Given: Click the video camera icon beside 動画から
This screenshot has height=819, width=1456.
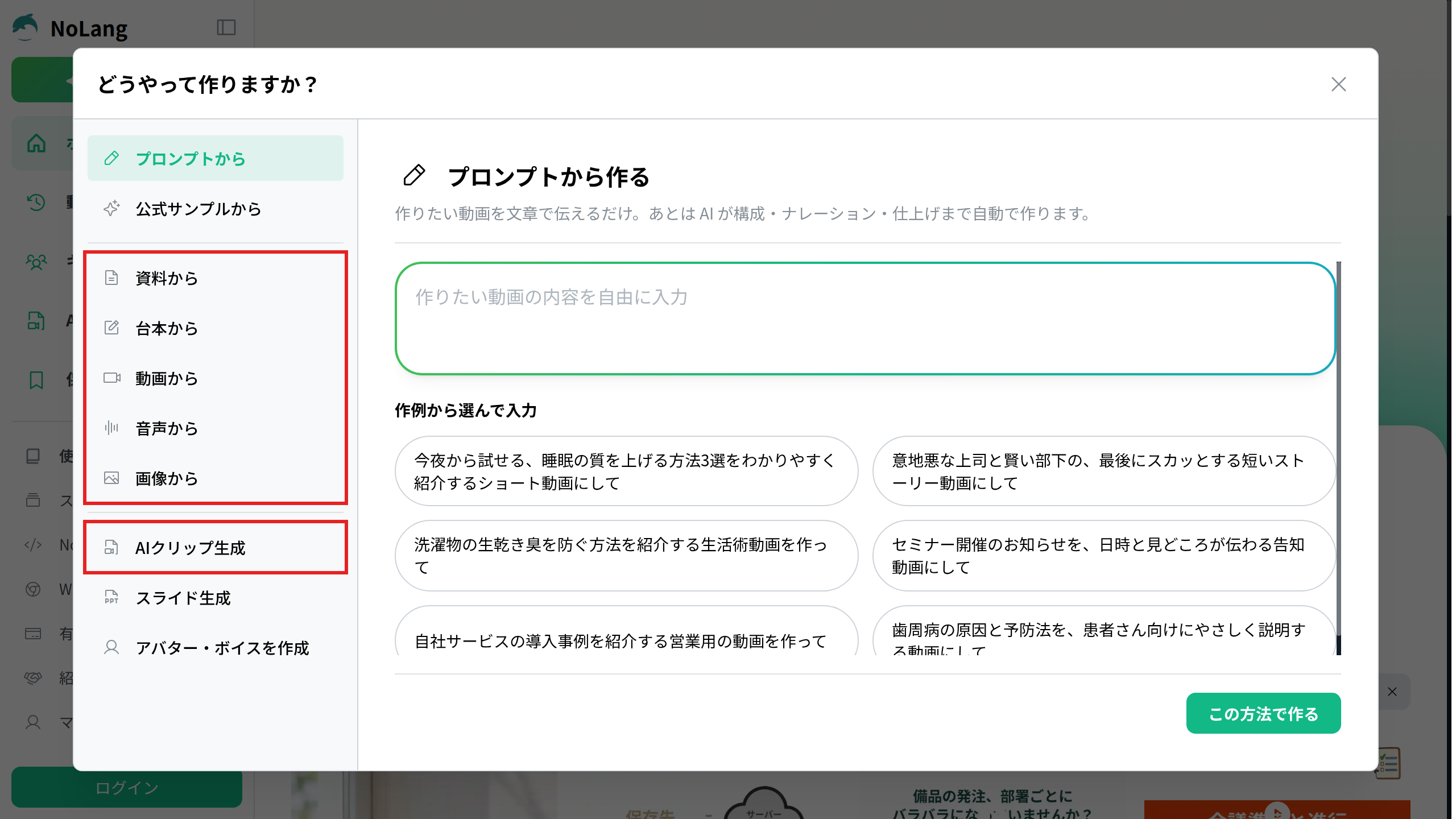Looking at the screenshot, I should click(x=112, y=378).
